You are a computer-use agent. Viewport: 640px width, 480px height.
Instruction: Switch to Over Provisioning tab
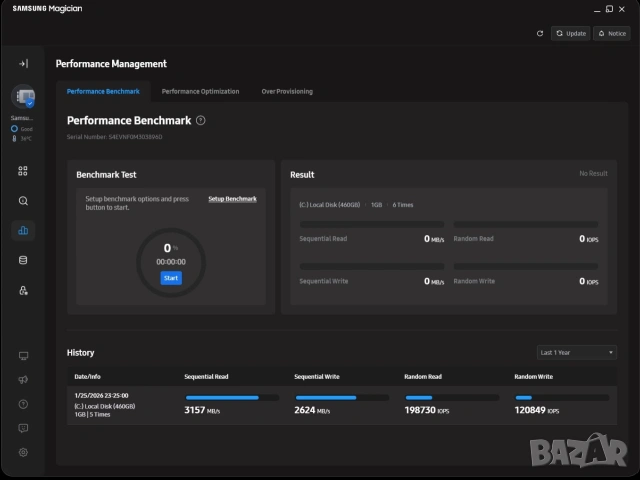point(287,91)
